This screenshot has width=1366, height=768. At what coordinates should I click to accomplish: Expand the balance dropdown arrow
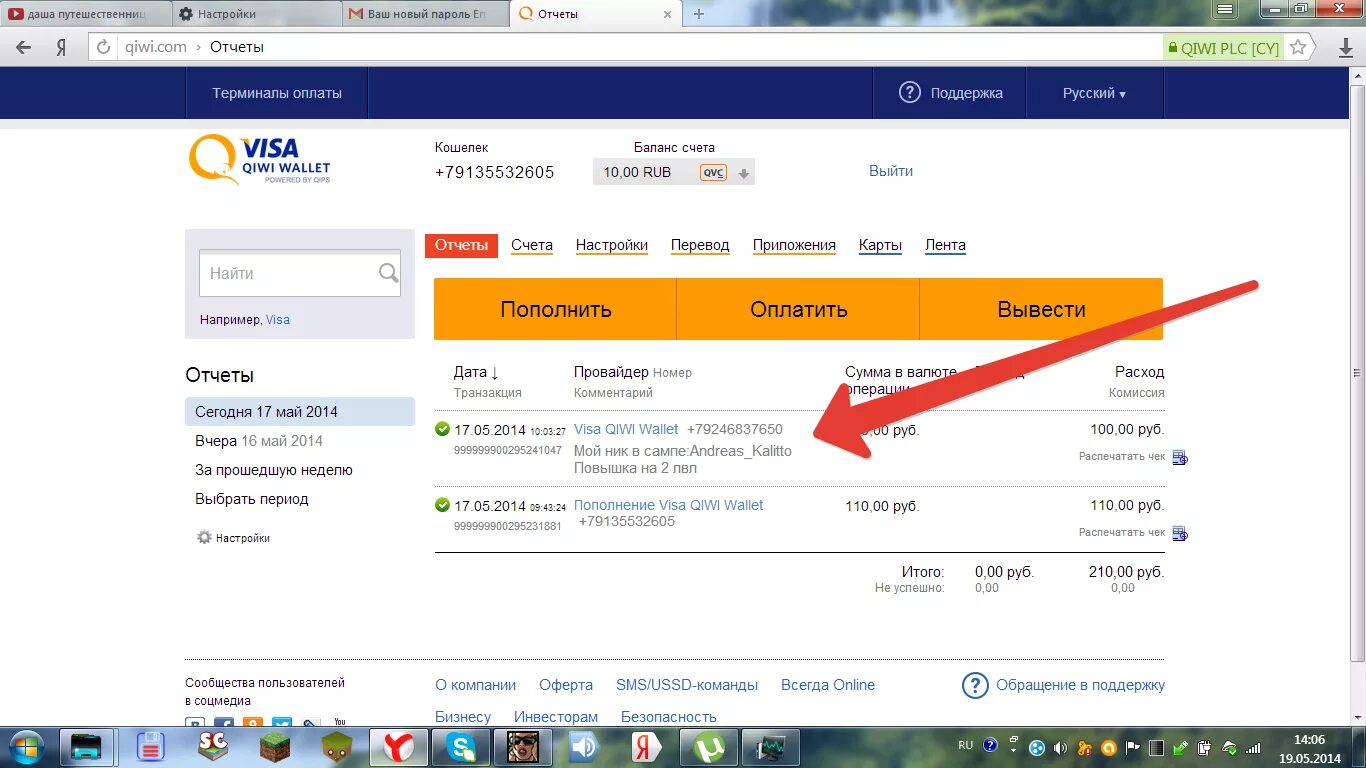[743, 173]
